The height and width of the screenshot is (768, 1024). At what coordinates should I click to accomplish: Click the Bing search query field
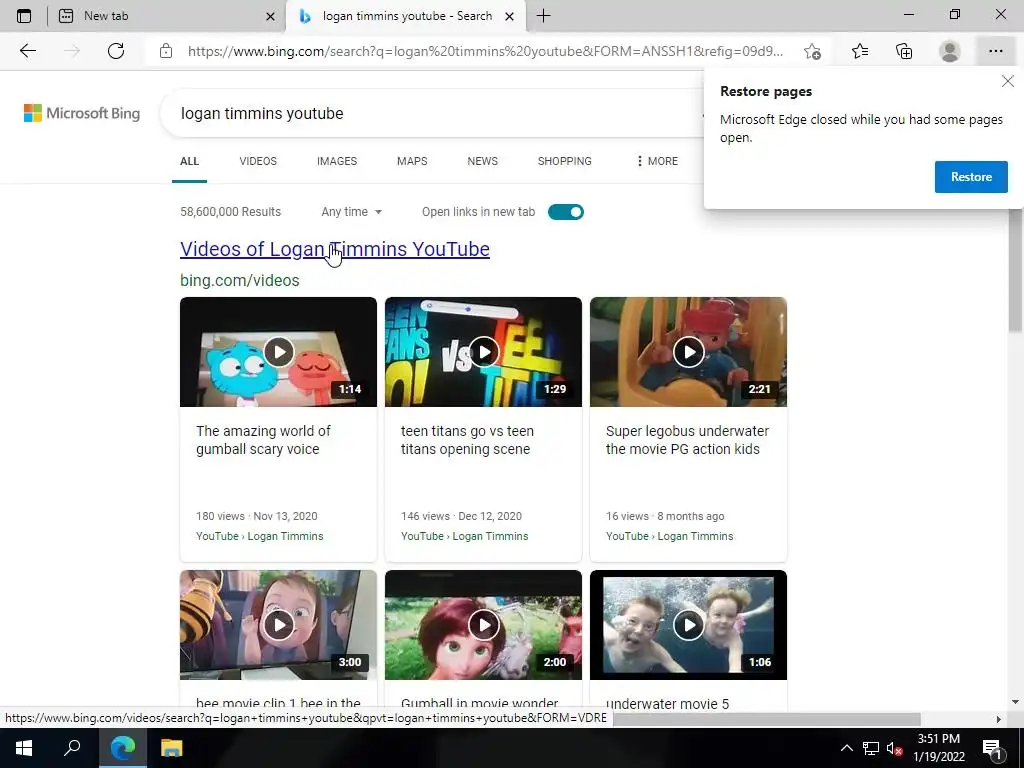tap(431, 114)
